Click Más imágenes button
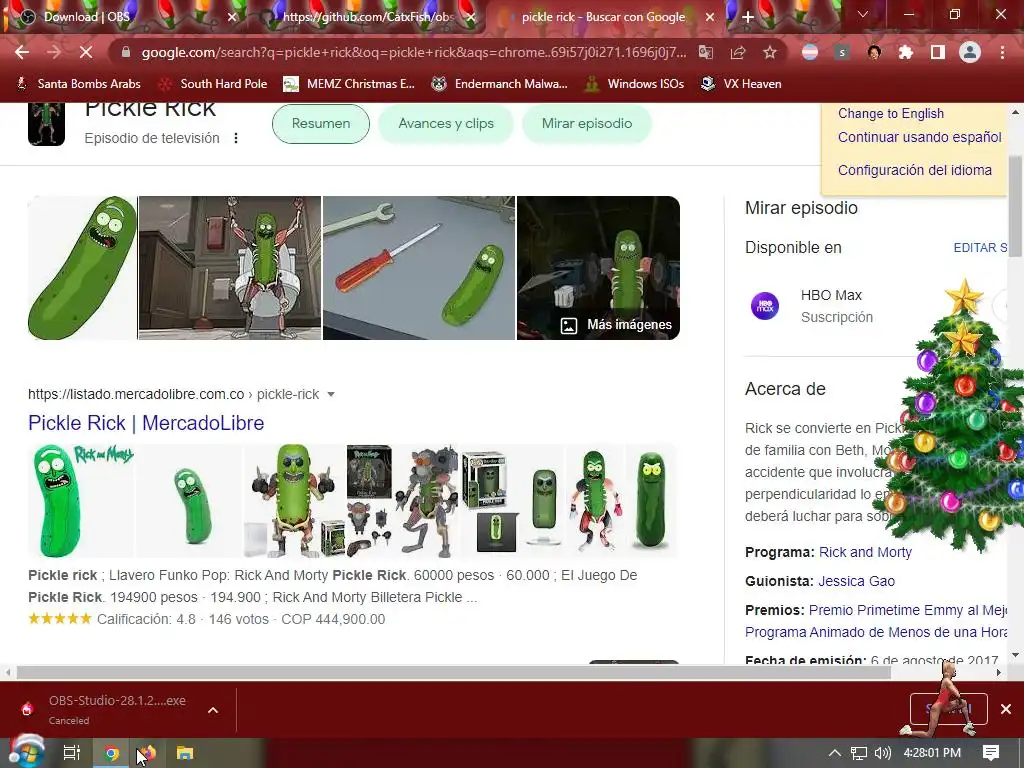 [616, 325]
